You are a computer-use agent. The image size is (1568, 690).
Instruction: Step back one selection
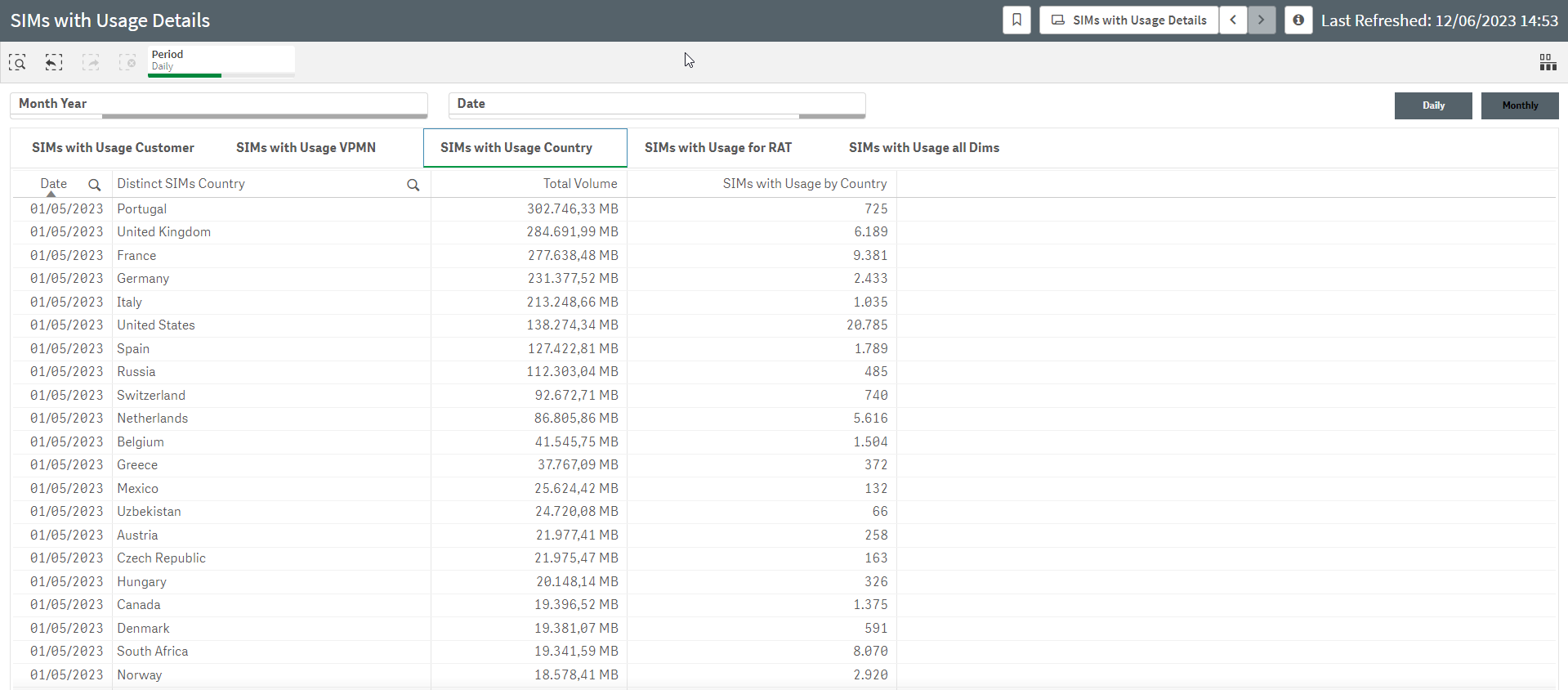pos(54,62)
